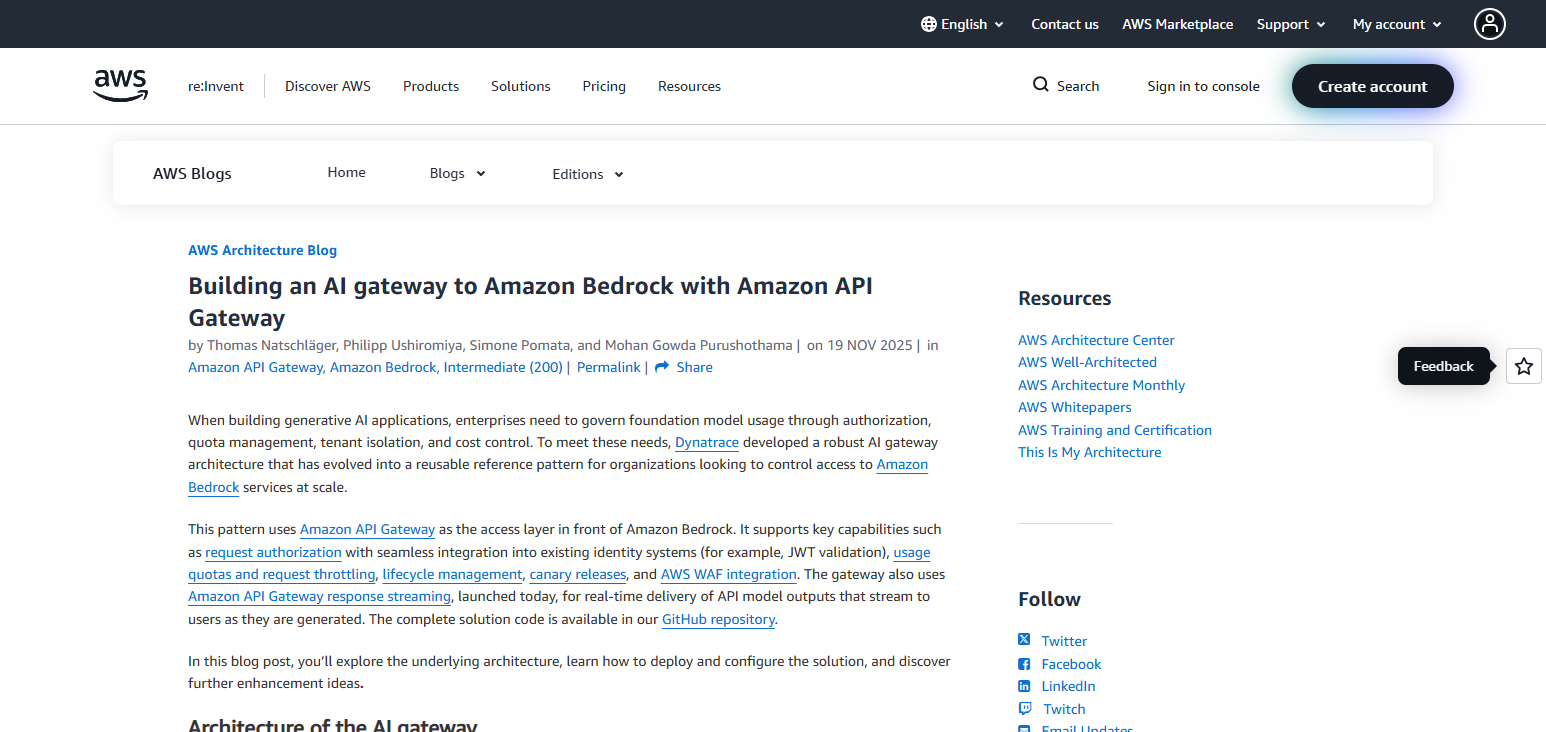Open AWS Marketplace link
Image resolution: width=1546 pixels, height=732 pixels.
[x=1177, y=24]
